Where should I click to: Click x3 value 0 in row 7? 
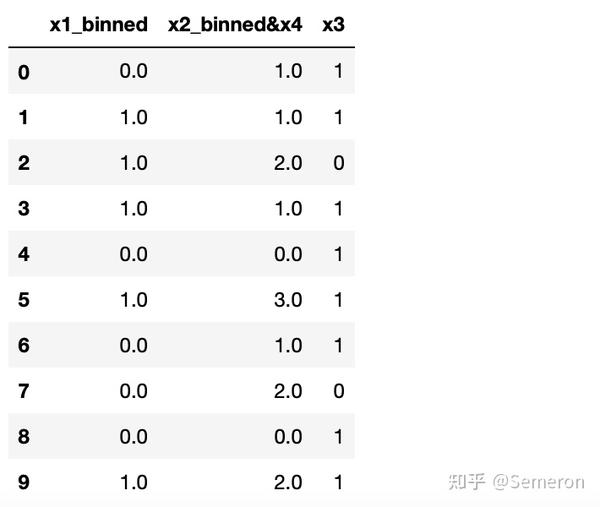coord(338,391)
